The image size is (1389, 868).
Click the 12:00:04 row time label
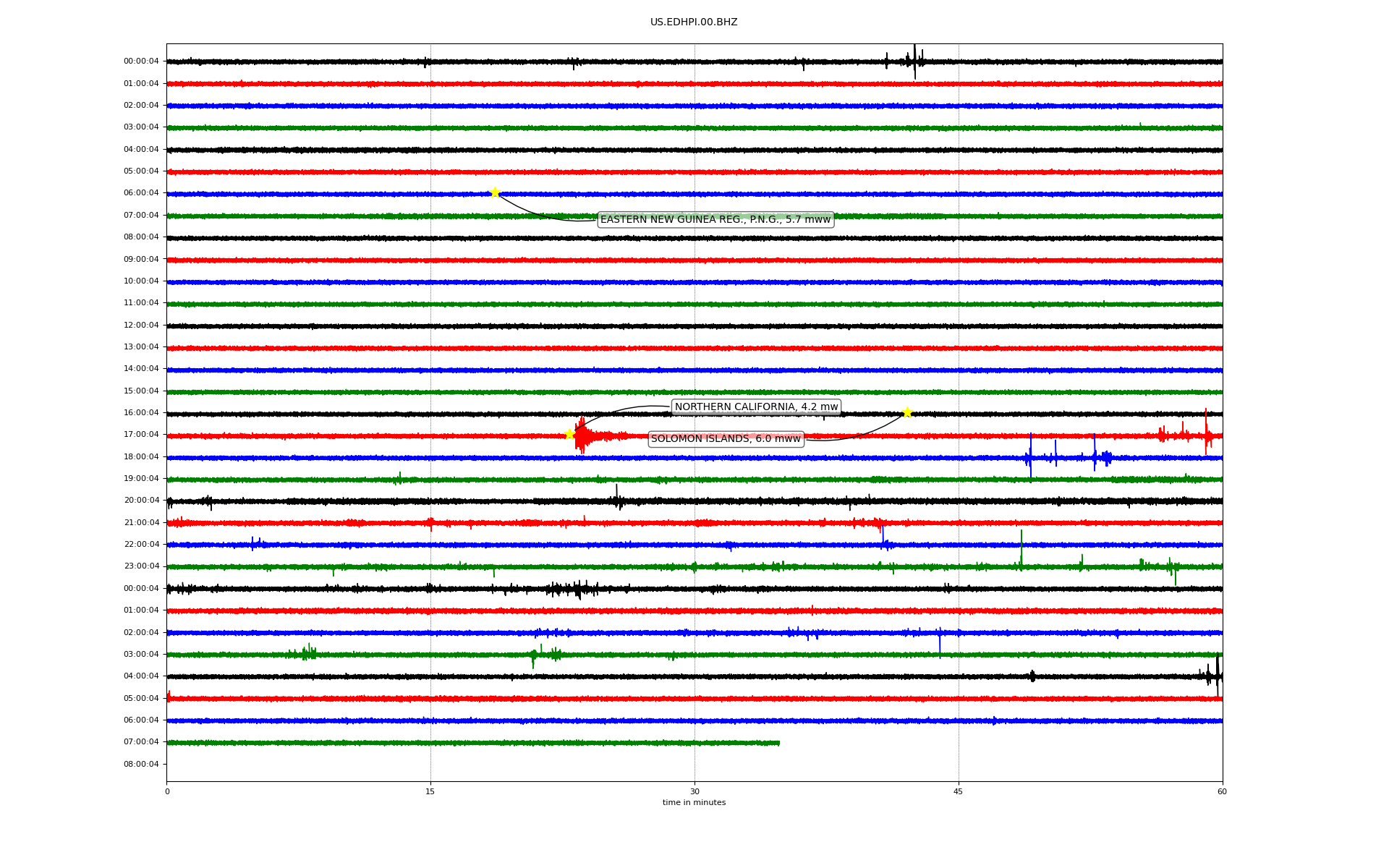tap(141, 325)
